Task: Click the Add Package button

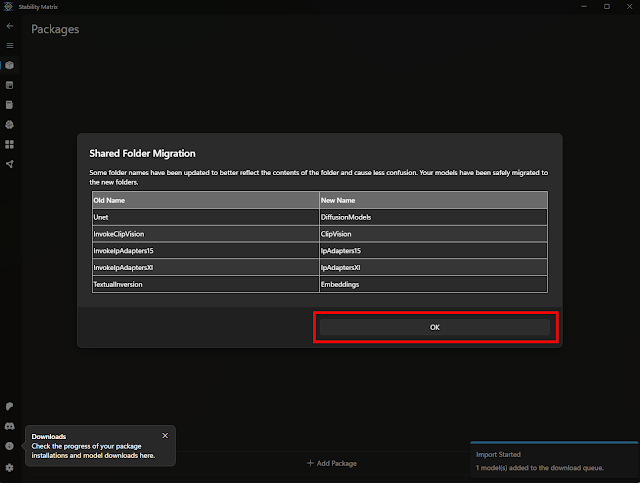Action: 332,463
